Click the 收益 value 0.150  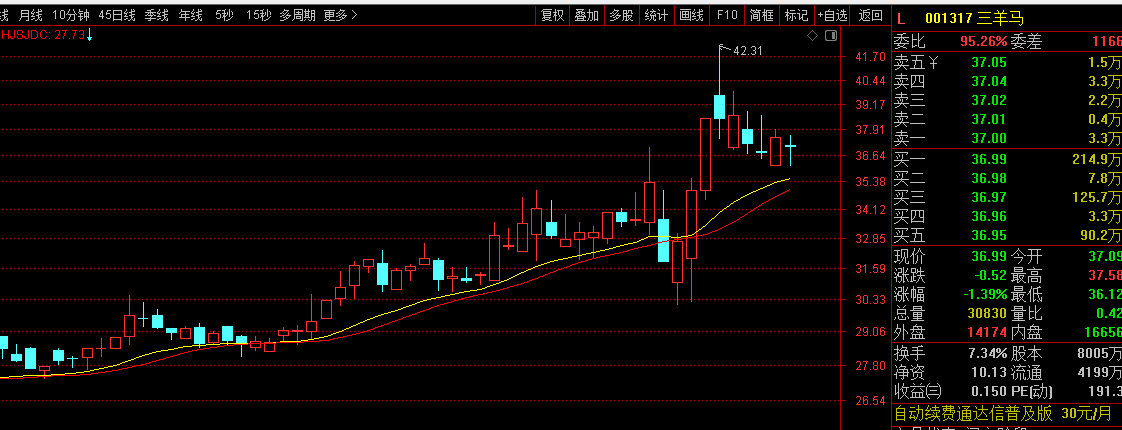[x=988, y=391]
